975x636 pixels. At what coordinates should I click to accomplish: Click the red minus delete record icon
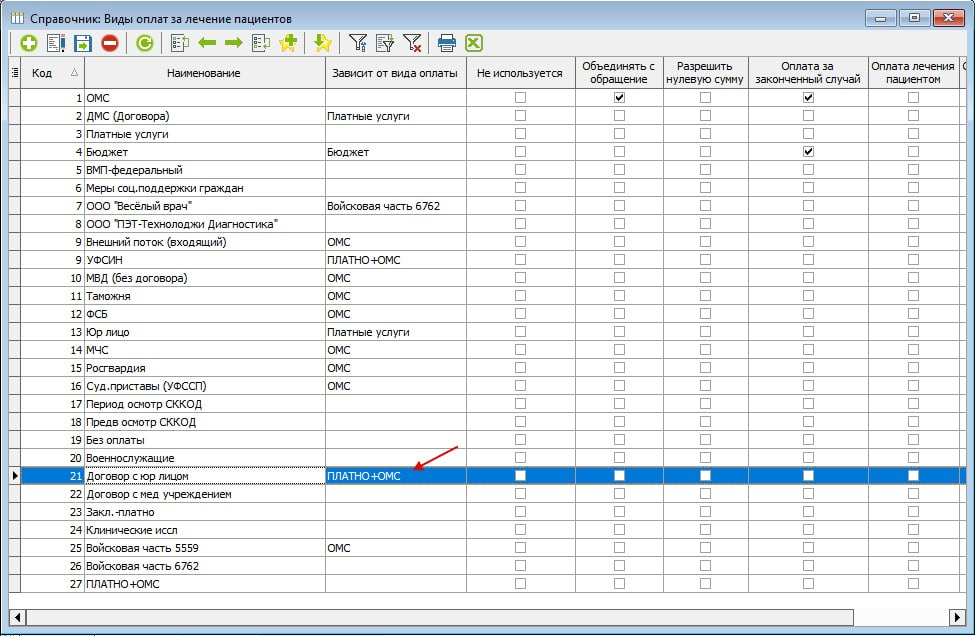[110, 43]
